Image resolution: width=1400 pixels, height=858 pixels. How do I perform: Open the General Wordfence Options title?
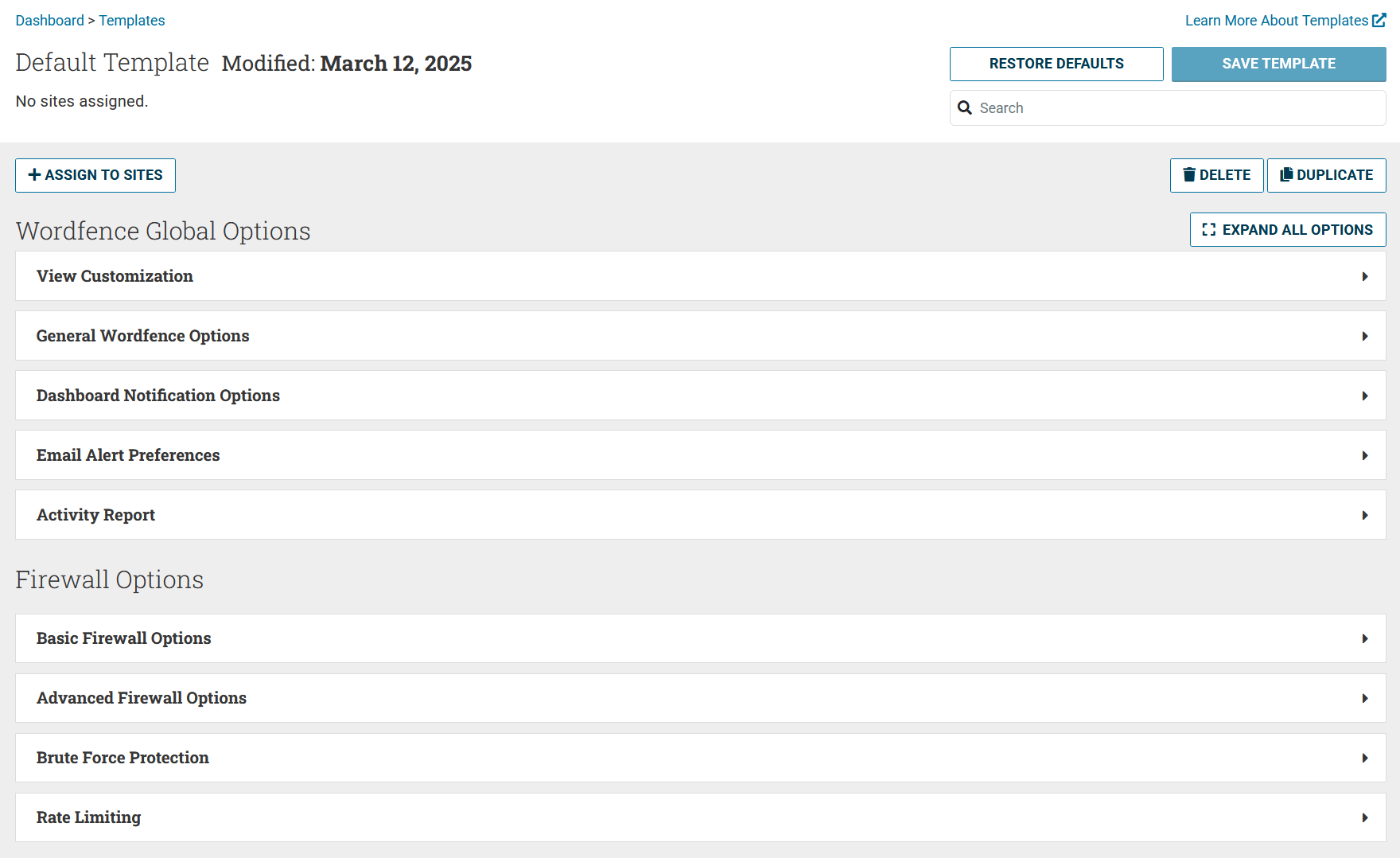pos(143,336)
